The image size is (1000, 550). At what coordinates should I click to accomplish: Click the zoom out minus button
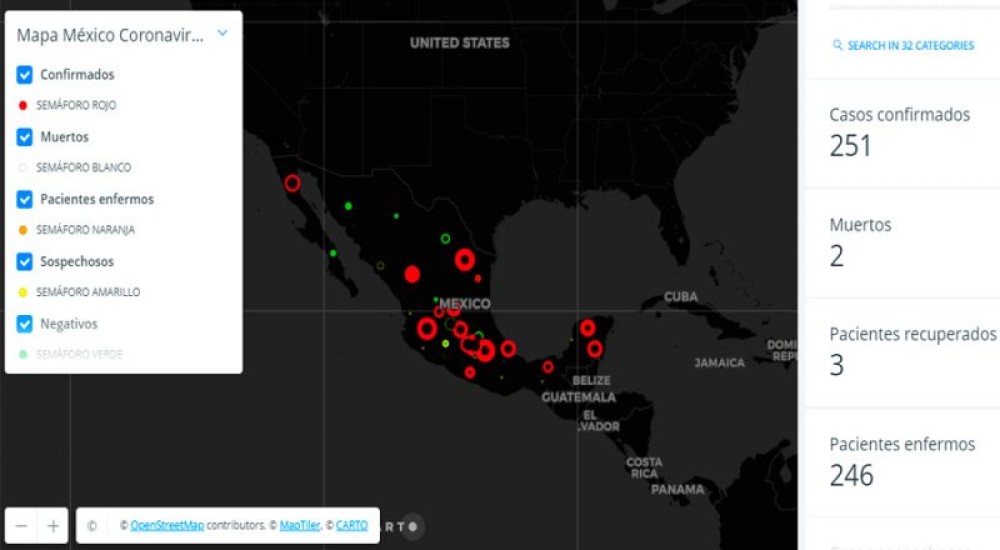click(22, 526)
